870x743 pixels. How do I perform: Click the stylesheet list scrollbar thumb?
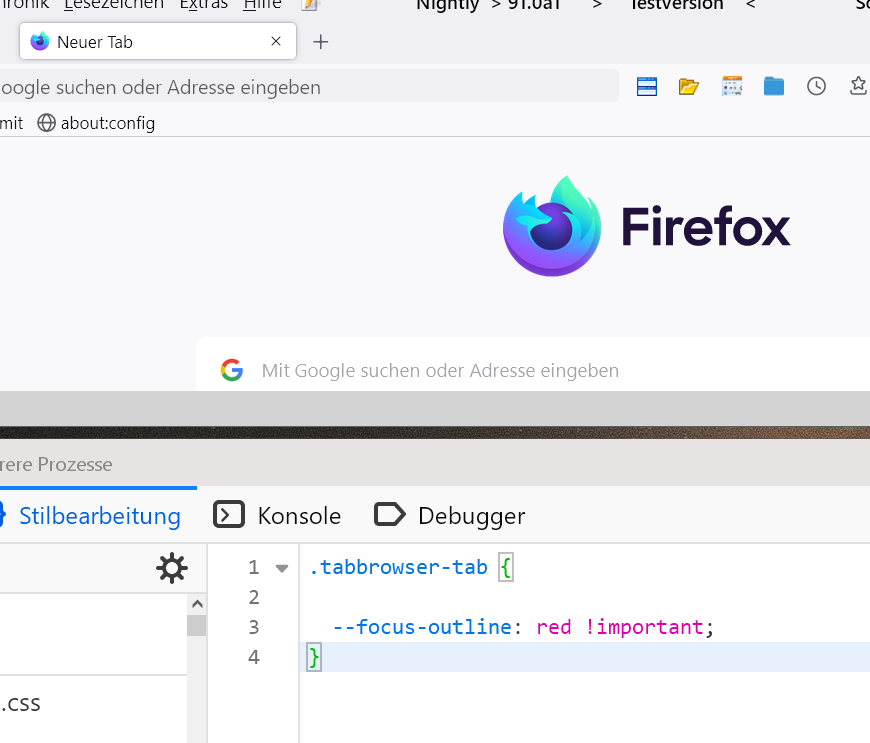tap(196, 625)
